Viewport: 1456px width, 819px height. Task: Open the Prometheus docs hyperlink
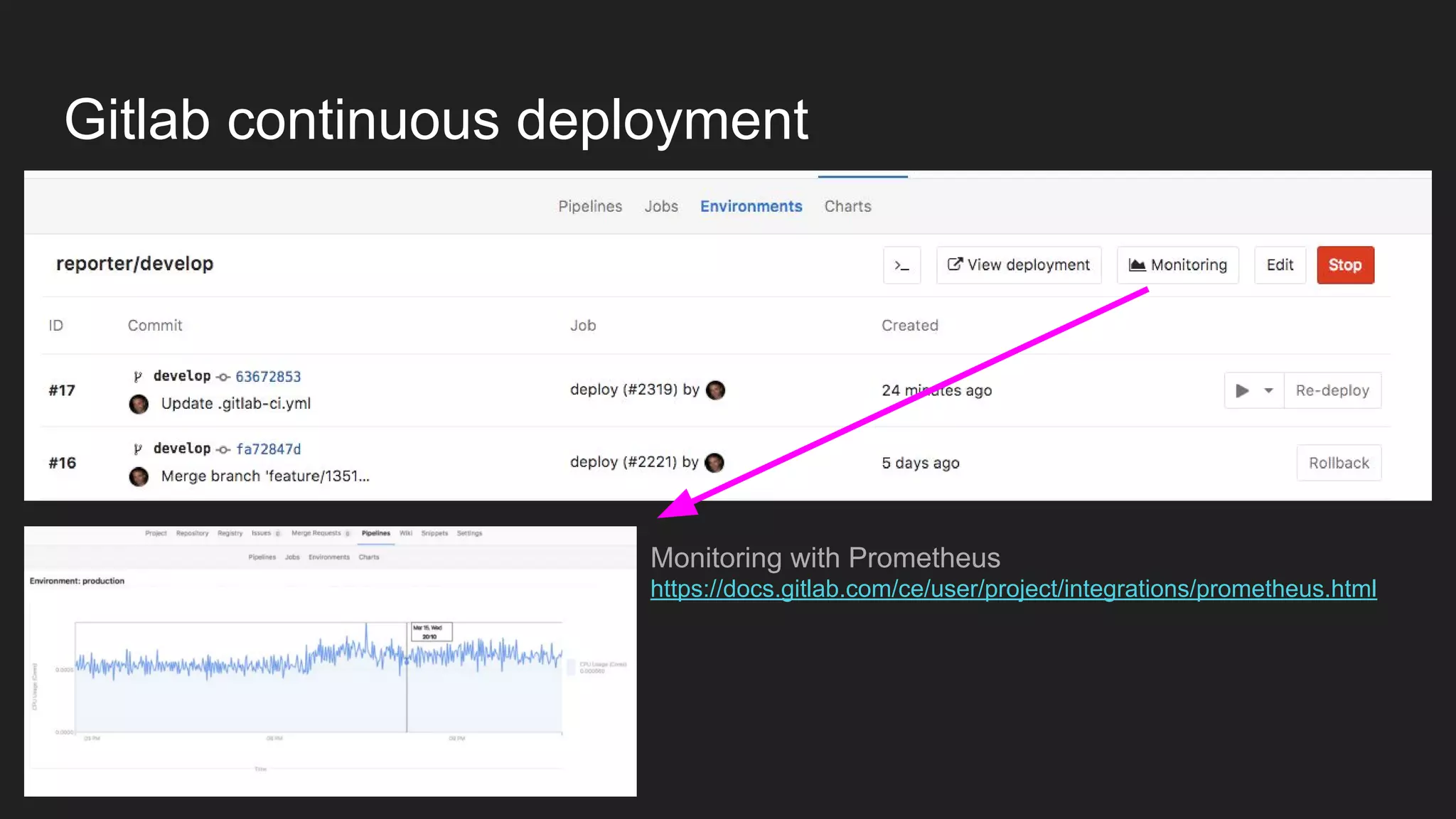(x=1013, y=589)
